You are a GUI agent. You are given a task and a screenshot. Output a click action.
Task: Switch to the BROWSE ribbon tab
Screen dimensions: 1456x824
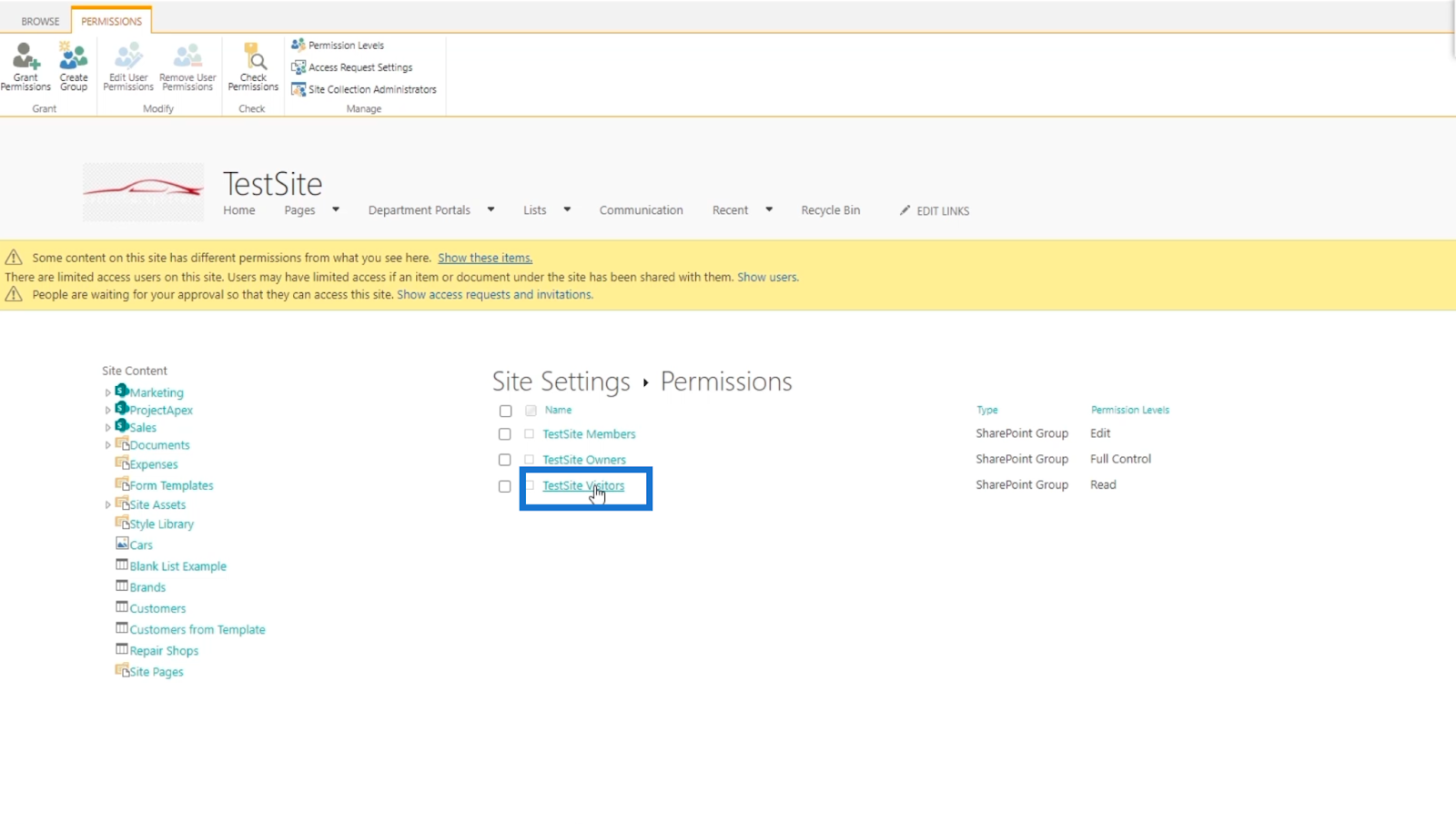click(40, 21)
